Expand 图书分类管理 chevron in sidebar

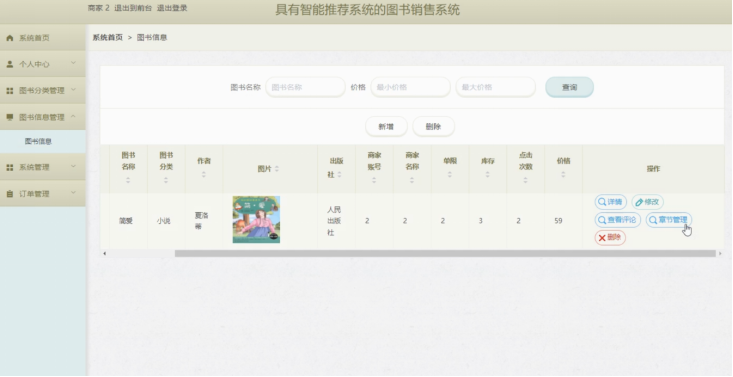point(73,89)
